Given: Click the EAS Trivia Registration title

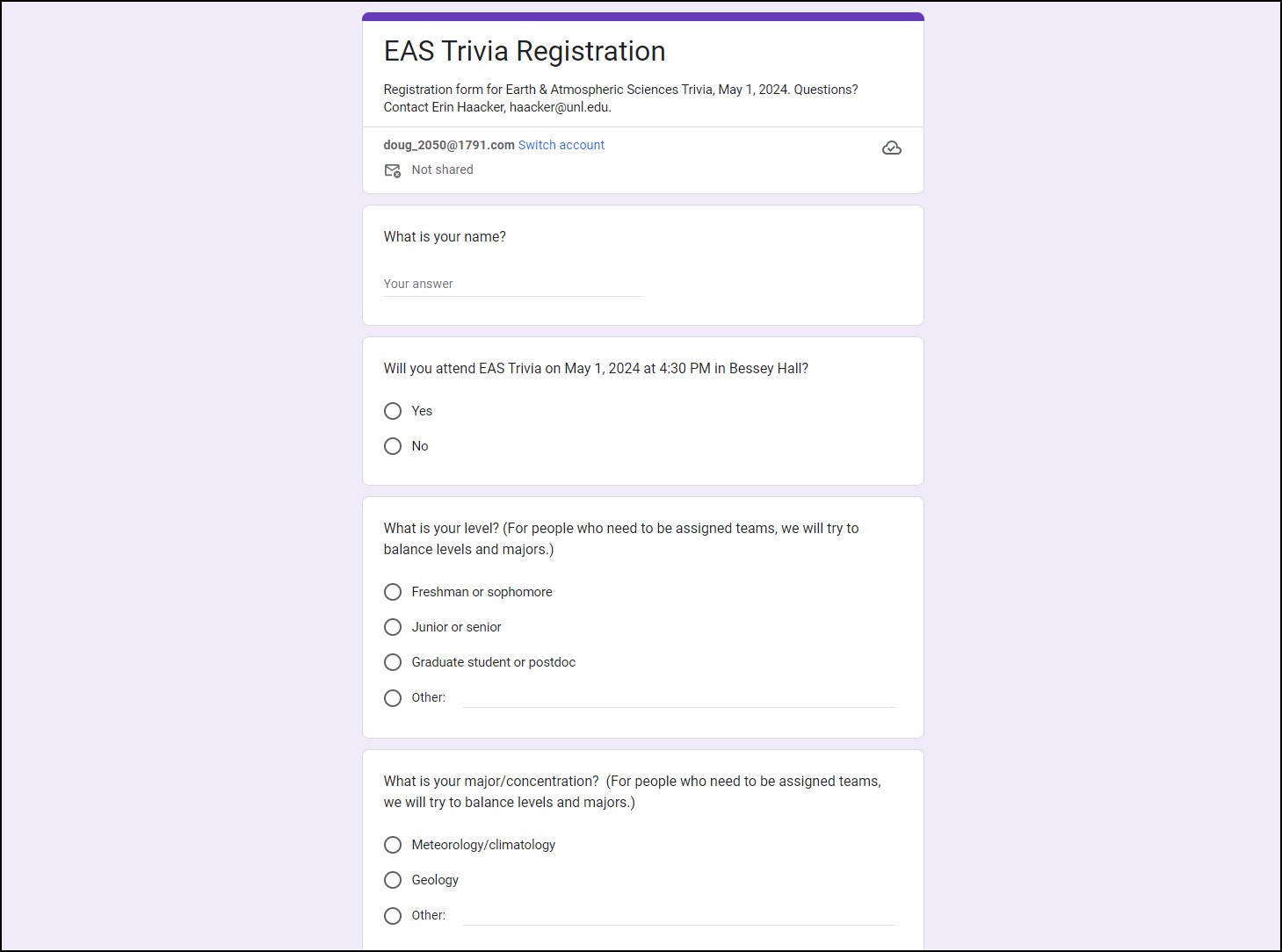Looking at the screenshot, I should (x=524, y=51).
